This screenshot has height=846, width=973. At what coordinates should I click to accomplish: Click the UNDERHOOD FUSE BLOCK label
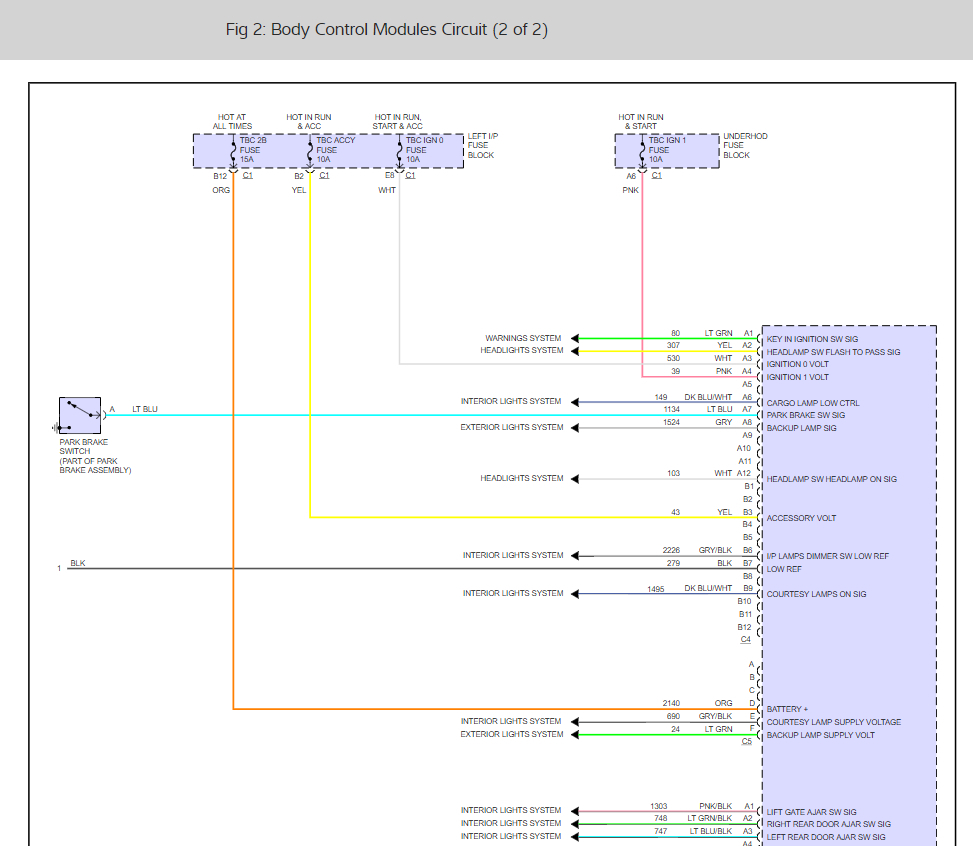[745, 145]
